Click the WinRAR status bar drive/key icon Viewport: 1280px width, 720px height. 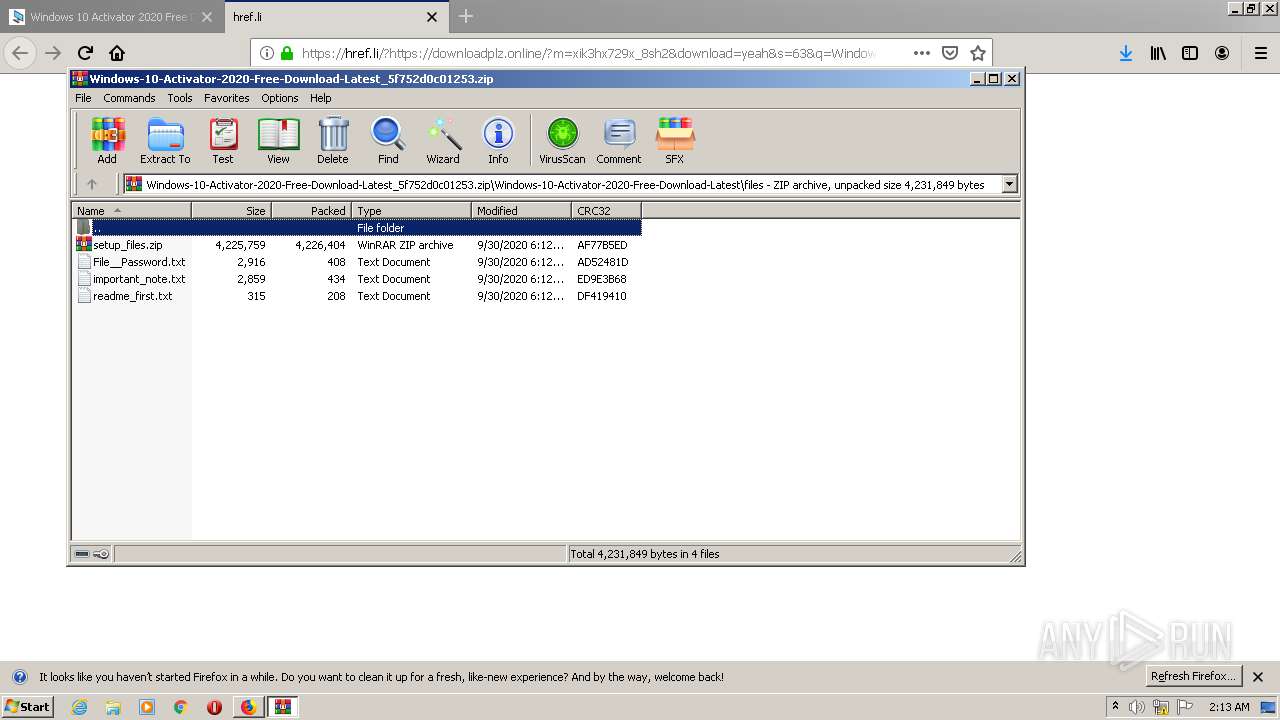92,554
